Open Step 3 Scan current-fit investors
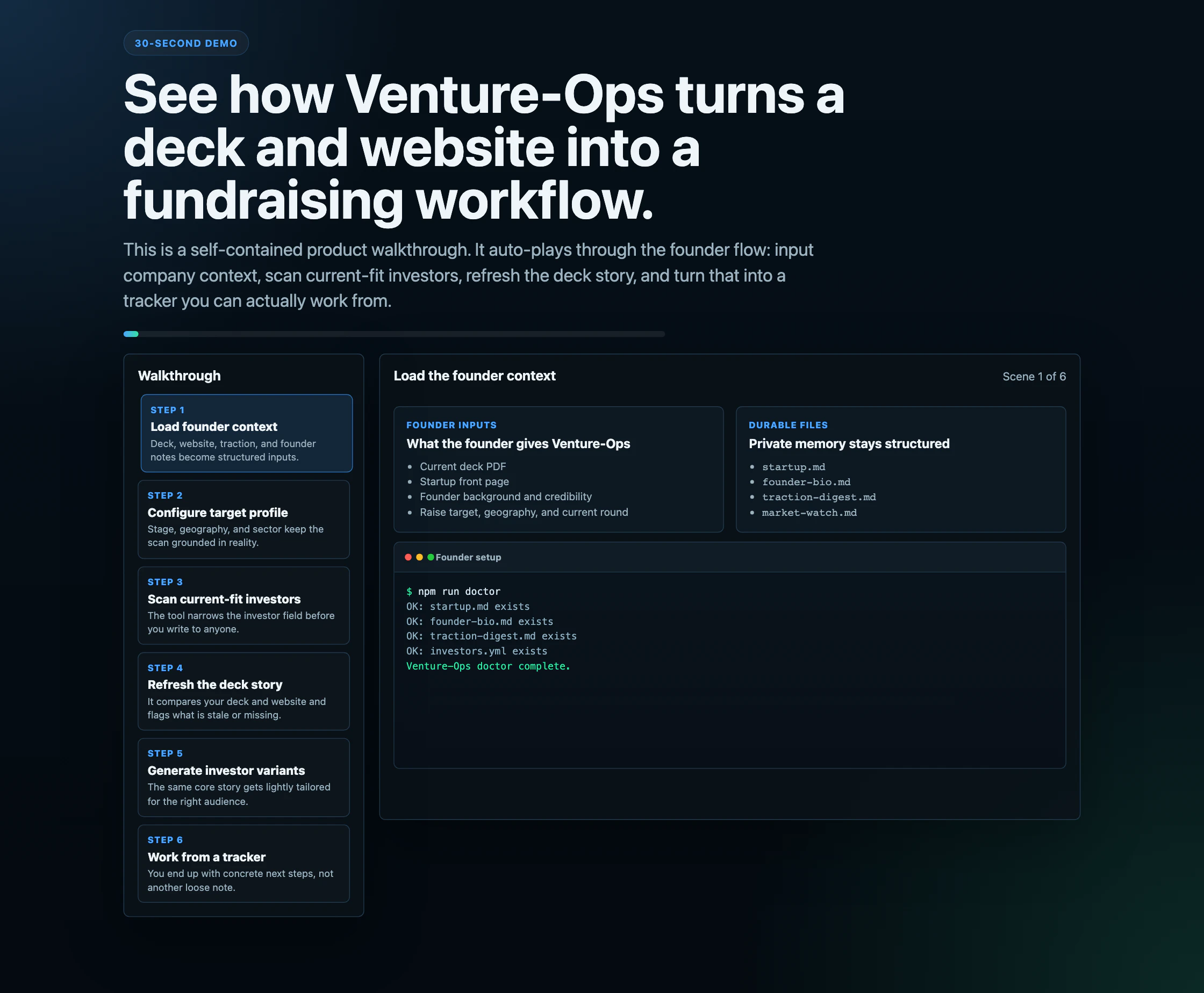 244,606
